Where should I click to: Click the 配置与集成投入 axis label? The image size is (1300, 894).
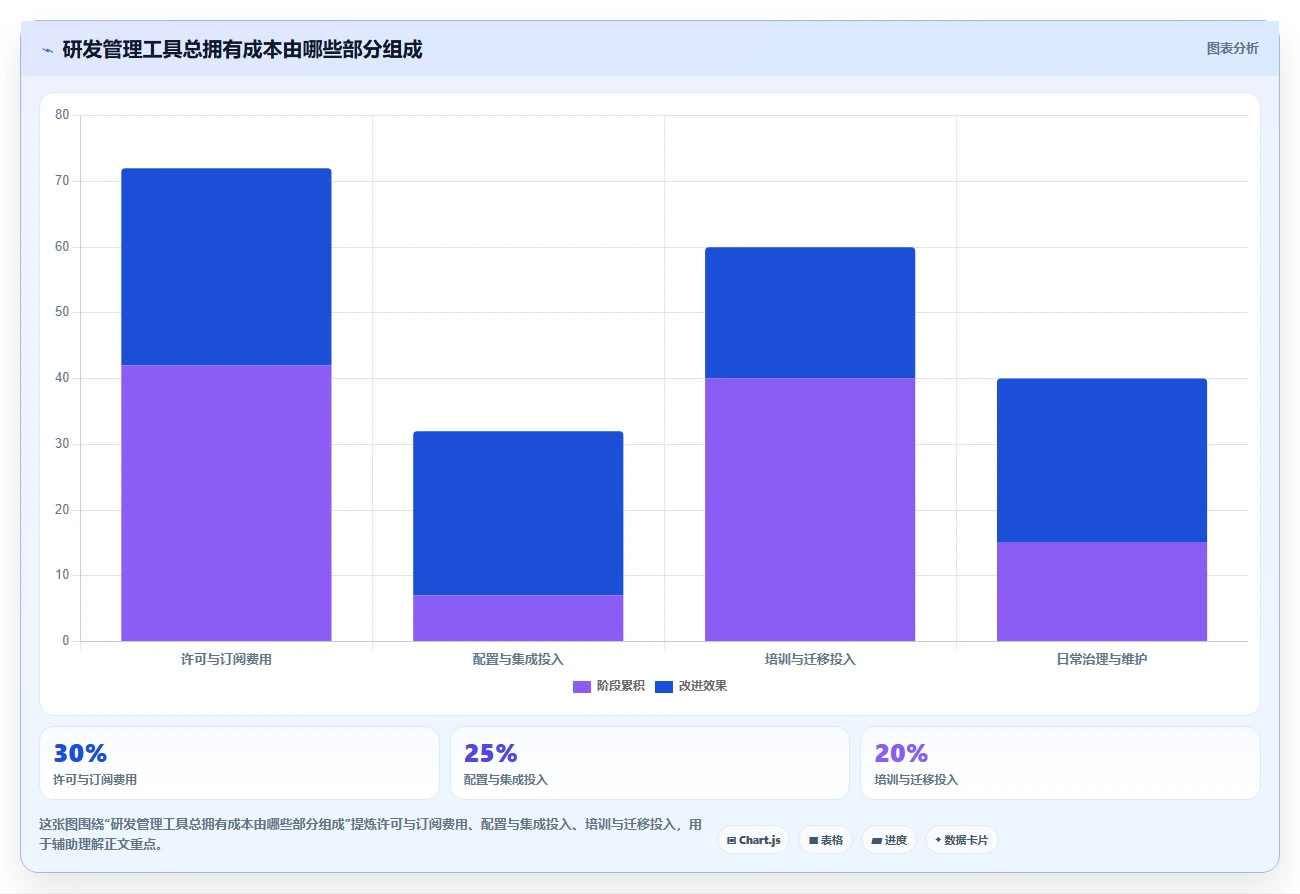[518, 660]
